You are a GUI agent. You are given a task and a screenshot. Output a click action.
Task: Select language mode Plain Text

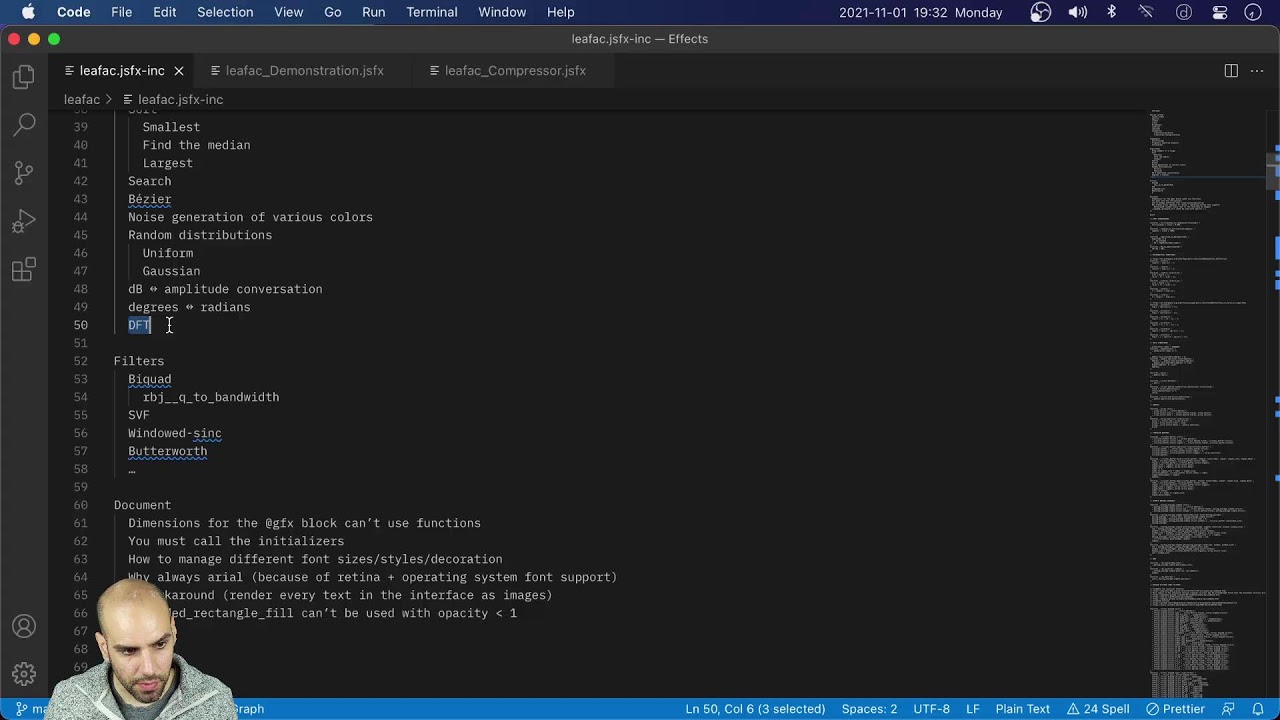click(1023, 709)
